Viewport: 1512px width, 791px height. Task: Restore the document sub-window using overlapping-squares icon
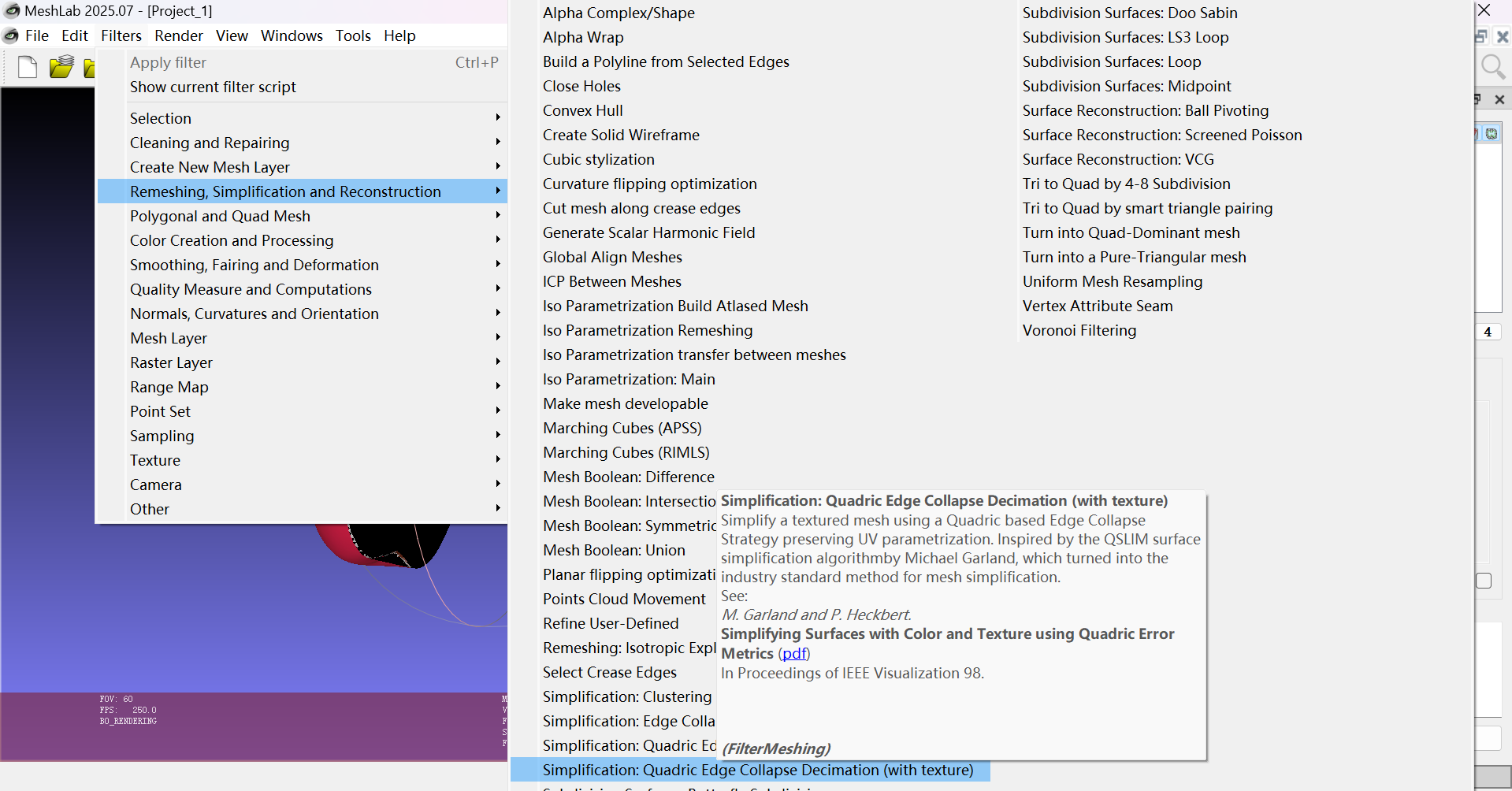1481,36
